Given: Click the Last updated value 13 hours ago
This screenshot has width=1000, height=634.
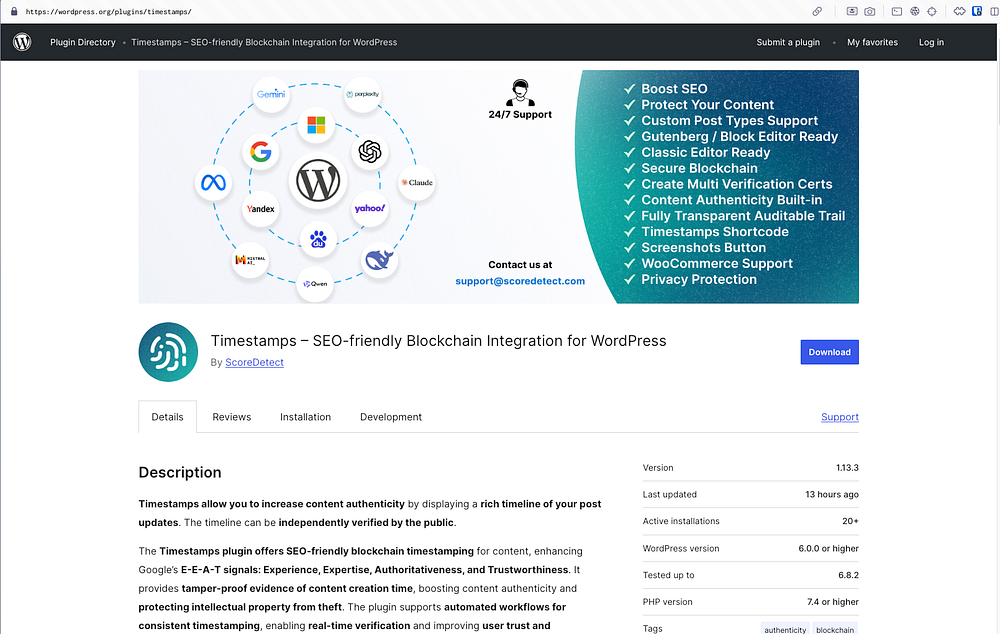Looking at the screenshot, I should [832, 494].
